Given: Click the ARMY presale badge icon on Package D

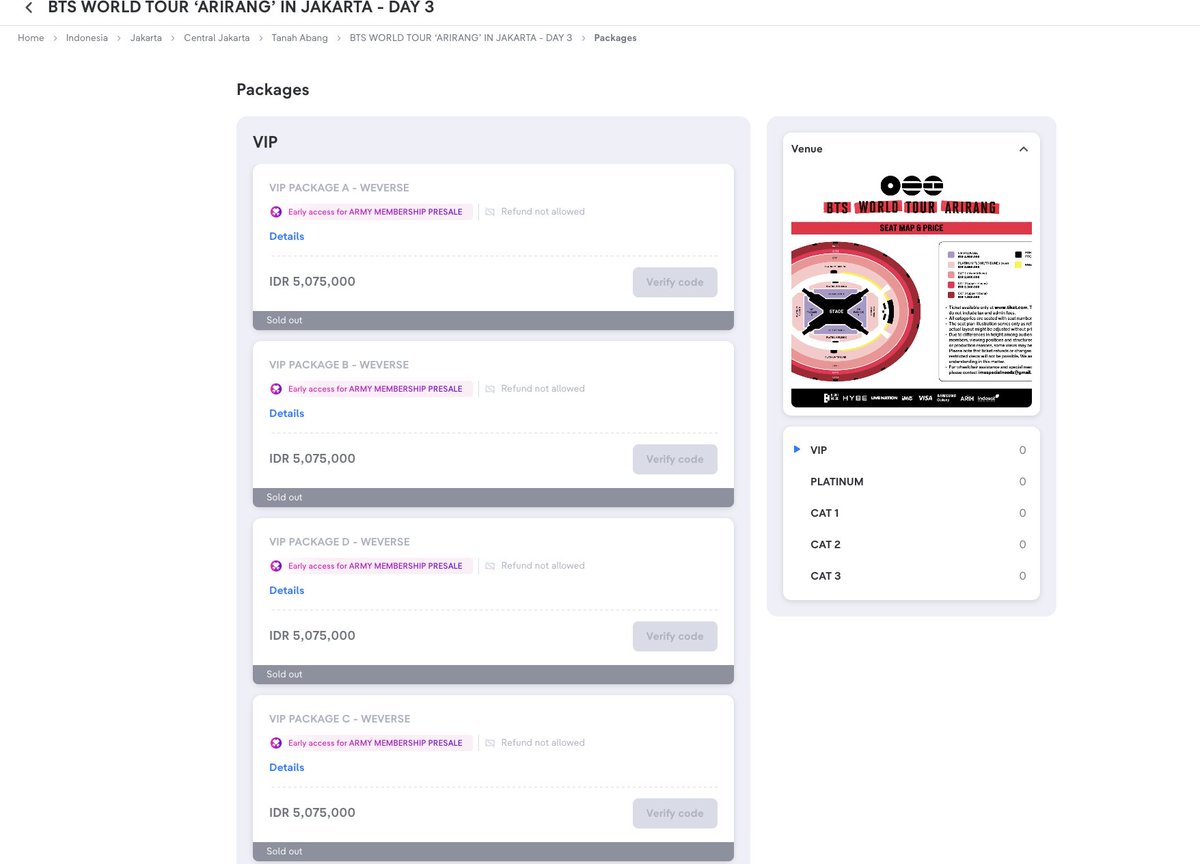Looking at the screenshot, I should click(277, 566).
